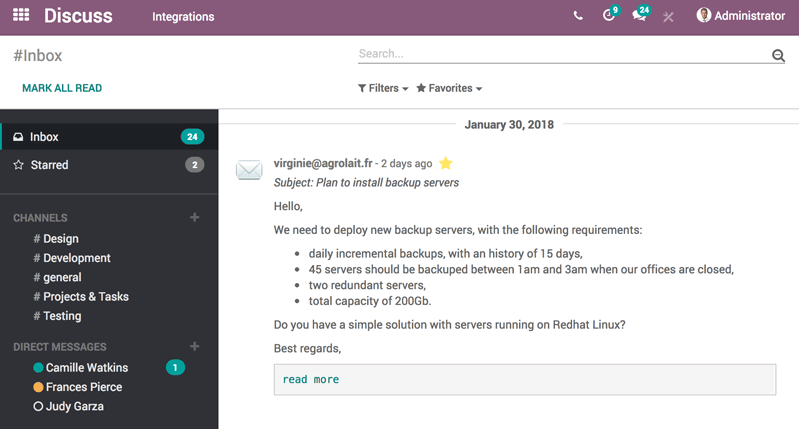The image size is (799, 429).
Task: Click the phone call icon
Action: click(578, 16)
